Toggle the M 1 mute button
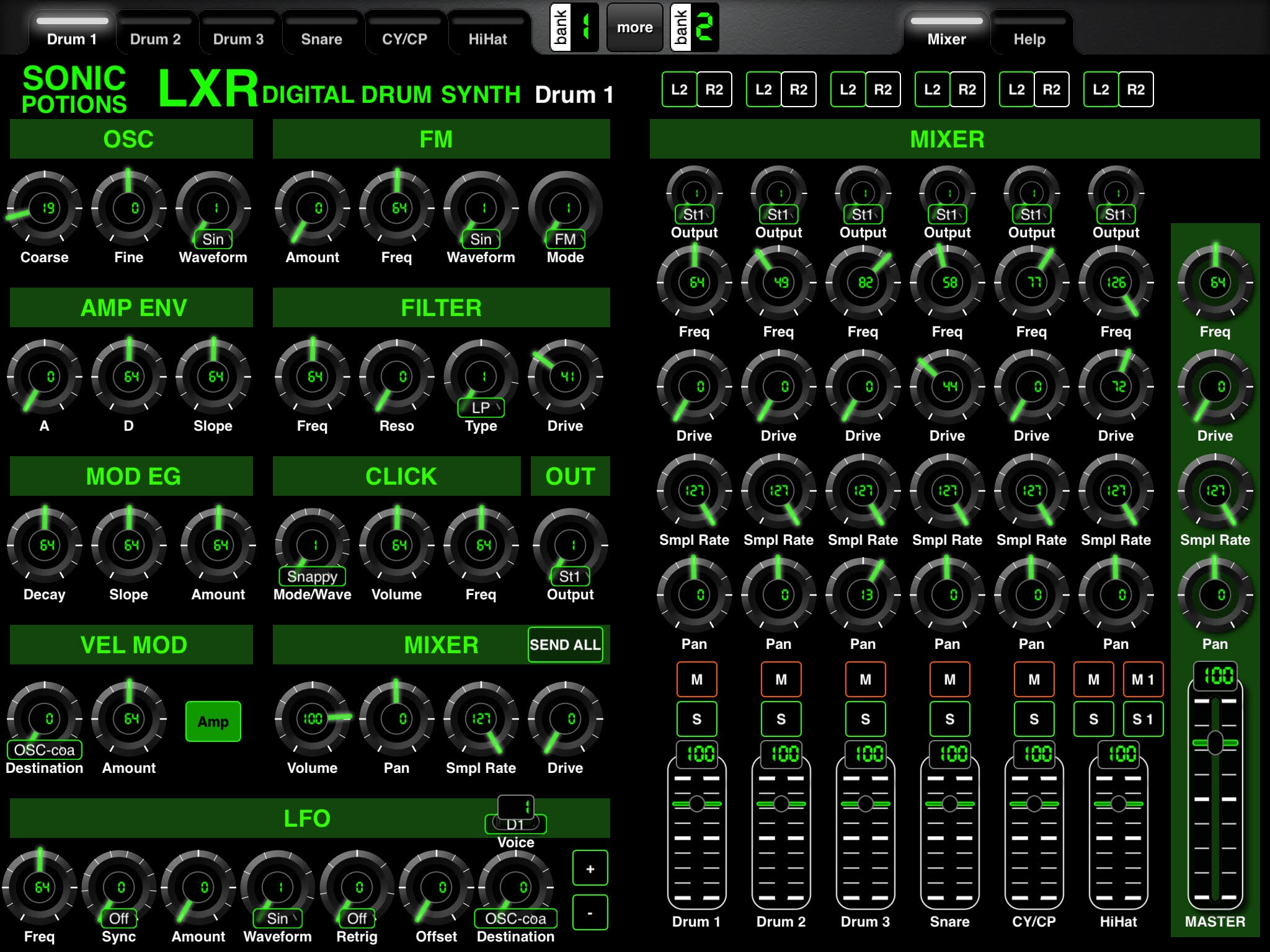 point(1143,679)
